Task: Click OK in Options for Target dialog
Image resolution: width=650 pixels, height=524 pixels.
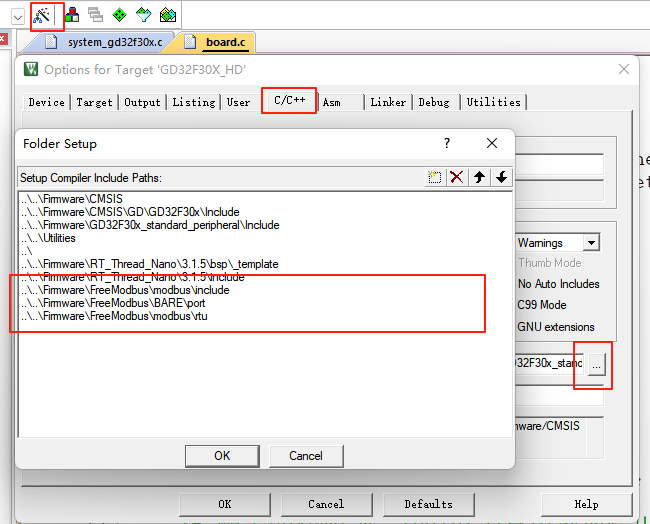Action: (225, 505)
